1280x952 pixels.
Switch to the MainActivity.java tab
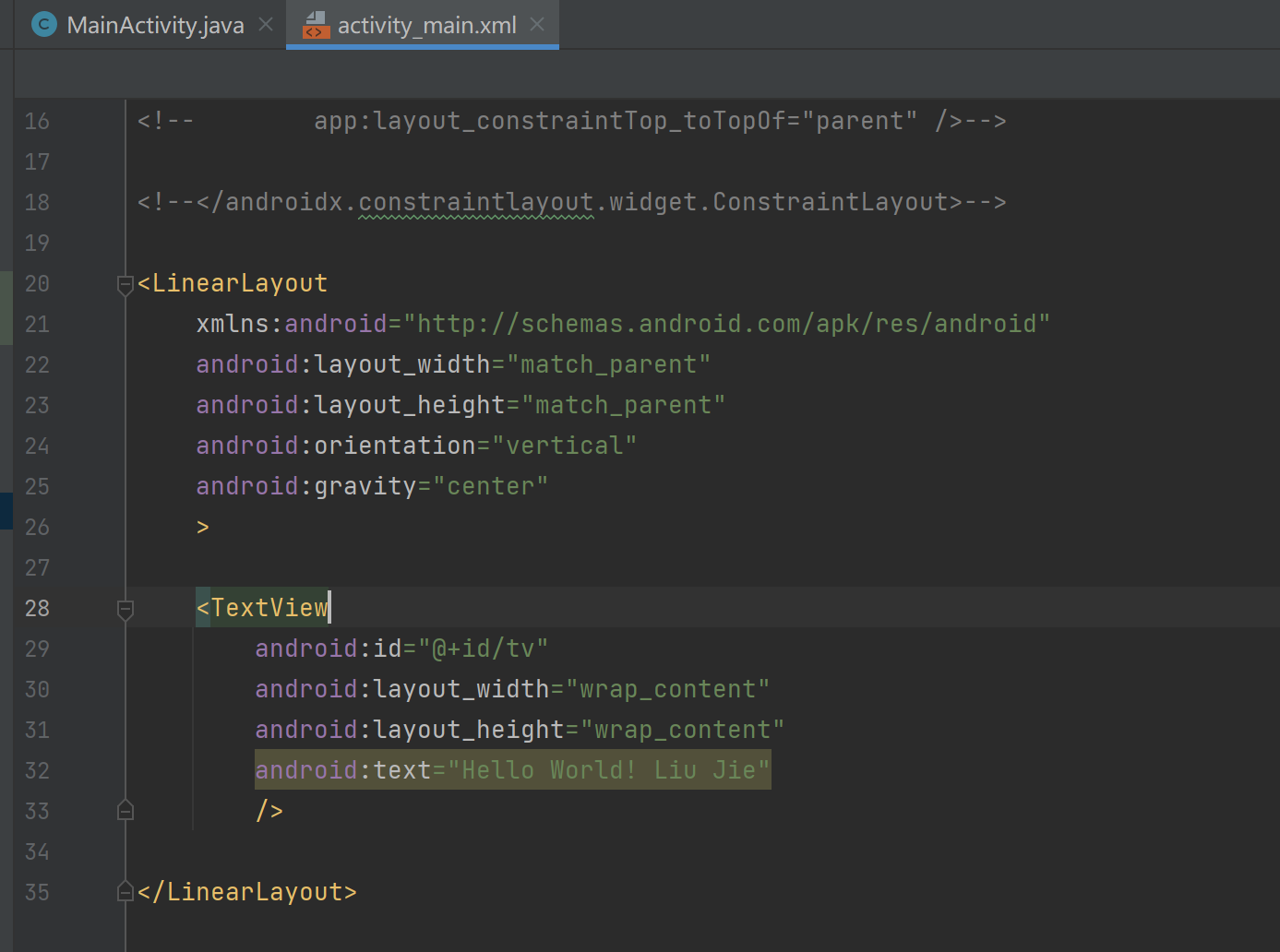[x=155, y=25]
